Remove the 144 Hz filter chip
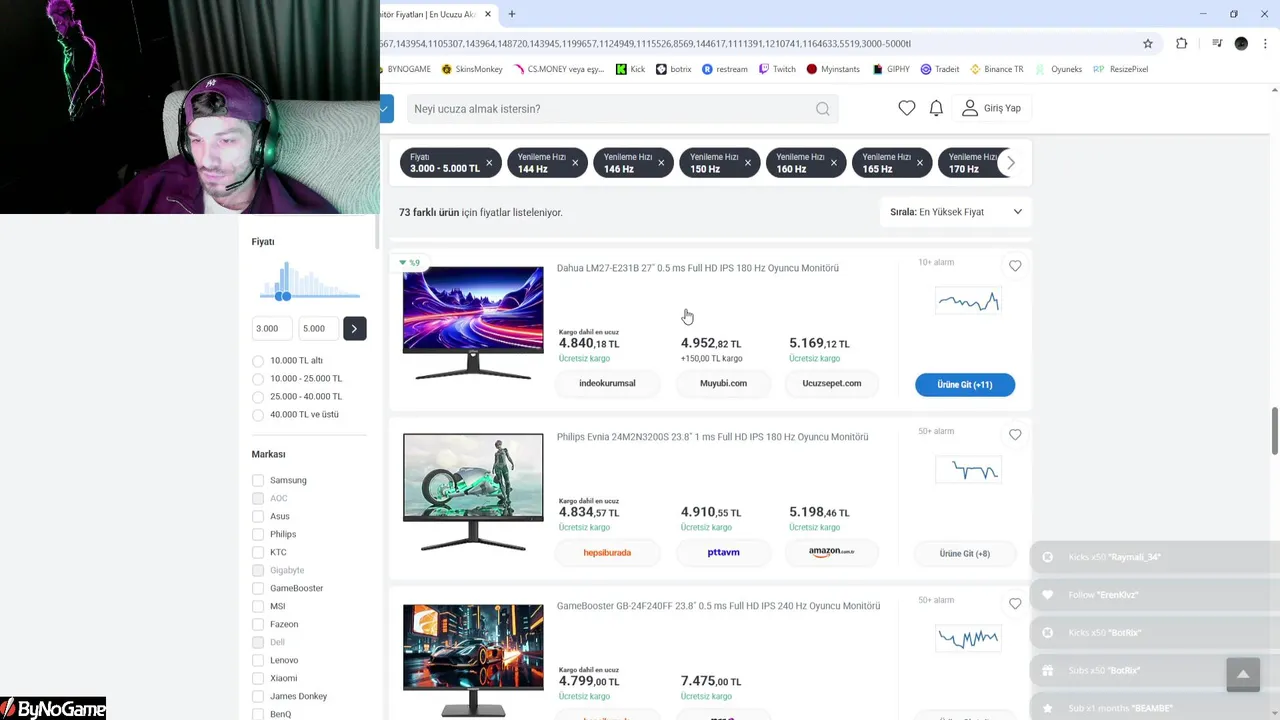 575,163
